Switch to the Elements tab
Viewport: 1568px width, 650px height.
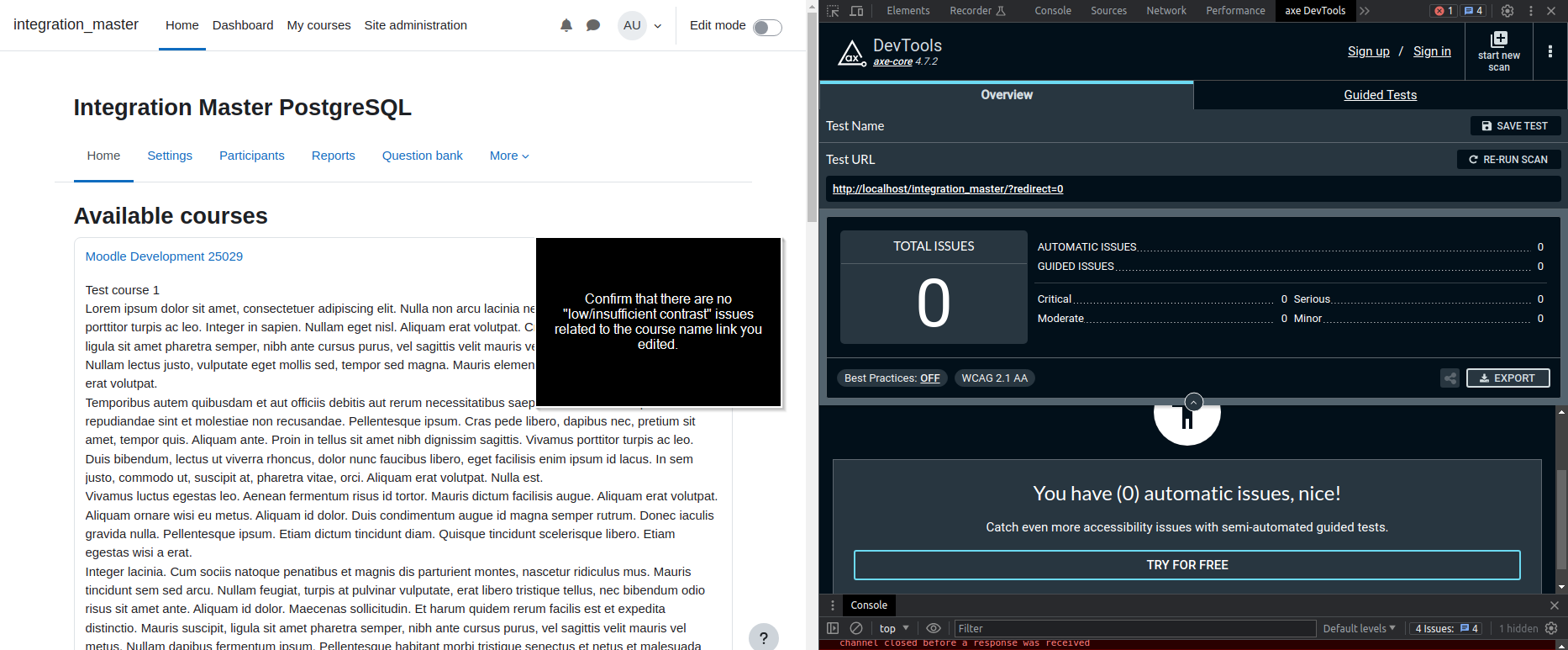tap(908, 11)
